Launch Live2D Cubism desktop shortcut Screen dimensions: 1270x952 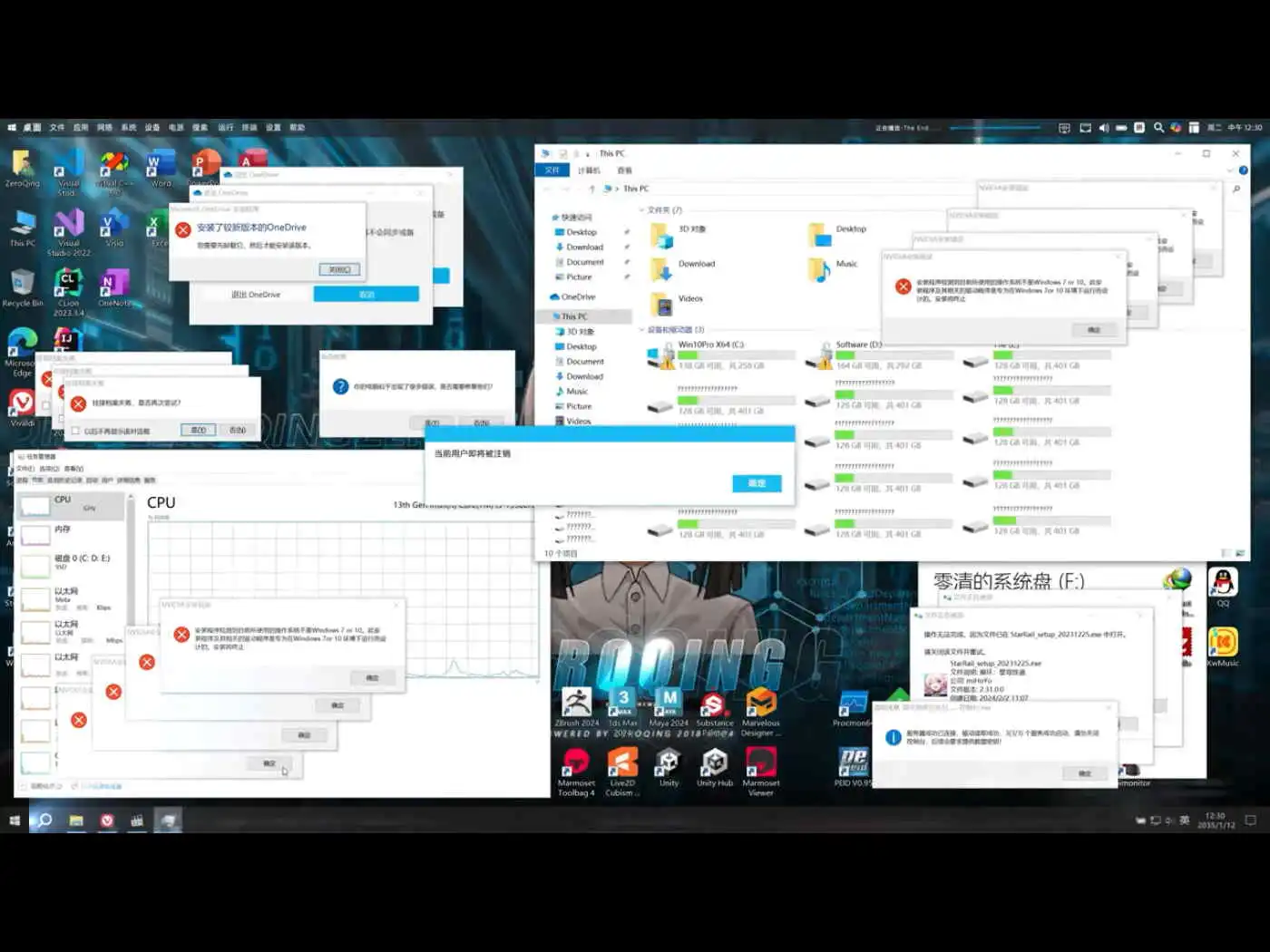(x=623, y=772)
